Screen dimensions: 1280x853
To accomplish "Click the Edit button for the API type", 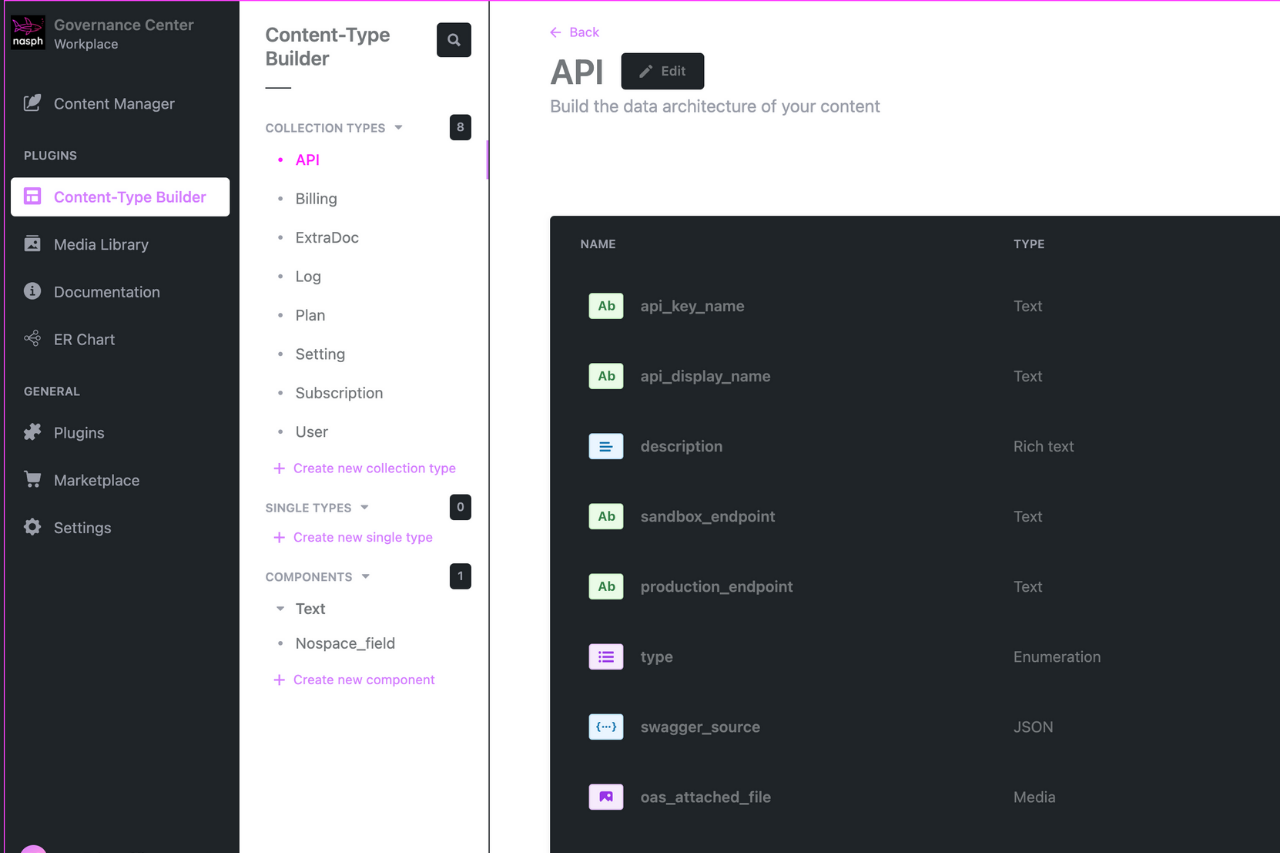I will [x=662, y=71].
